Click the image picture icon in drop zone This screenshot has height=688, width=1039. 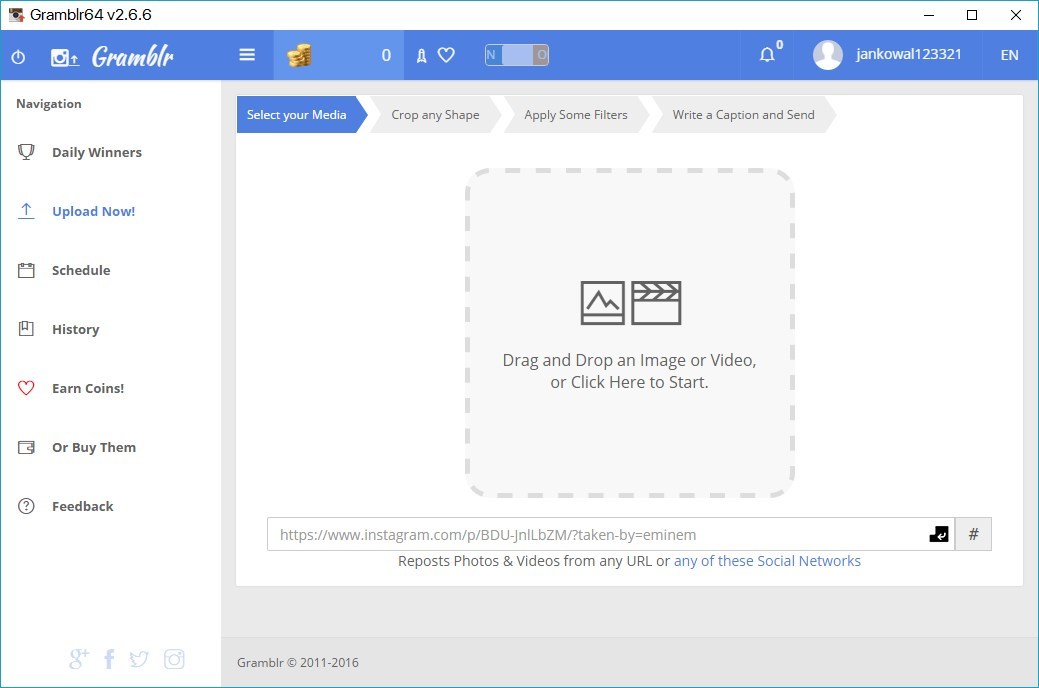(602, 303)
